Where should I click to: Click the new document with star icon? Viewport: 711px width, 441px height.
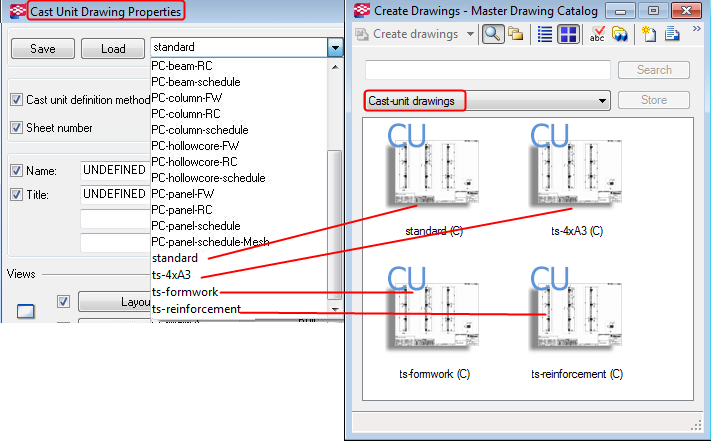[649, 34]
